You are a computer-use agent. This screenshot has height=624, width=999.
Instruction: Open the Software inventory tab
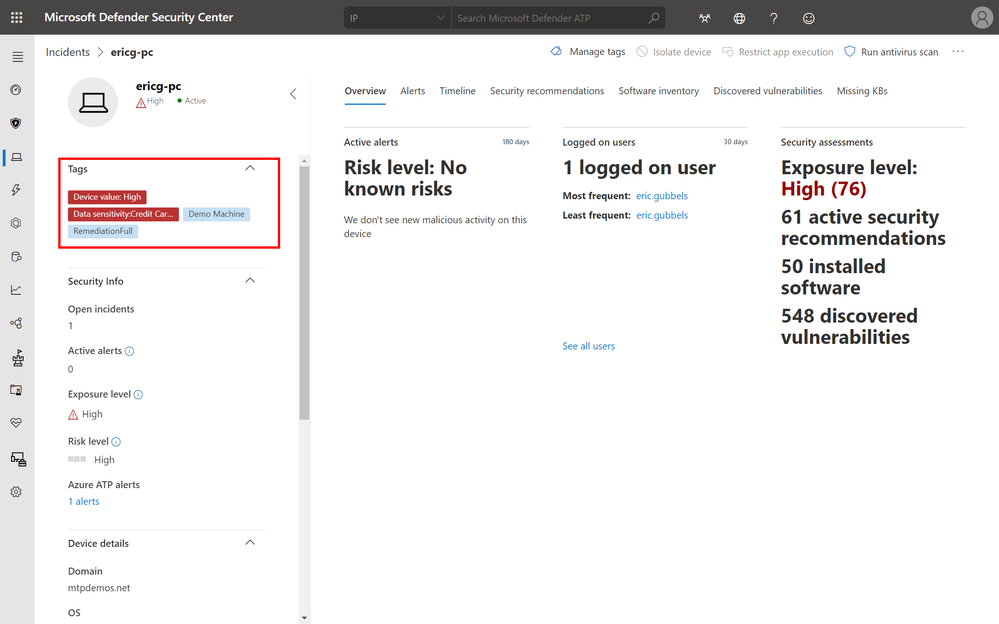tap(658, 91)
